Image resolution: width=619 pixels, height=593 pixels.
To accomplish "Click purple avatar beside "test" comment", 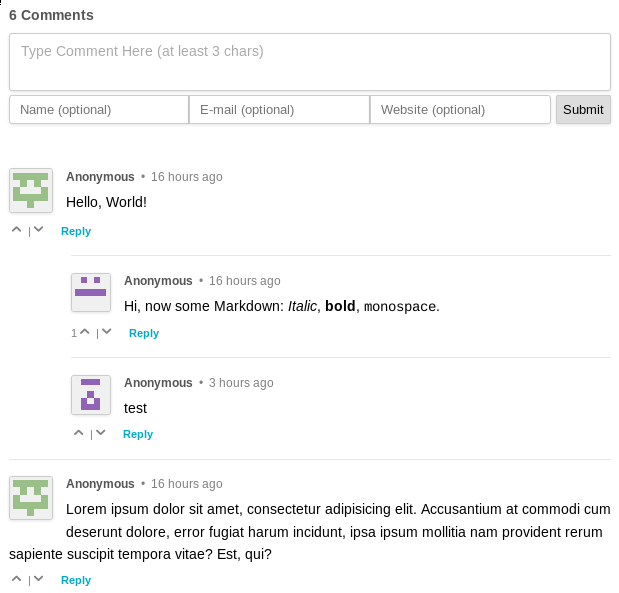I will click(x=91, y=395).
